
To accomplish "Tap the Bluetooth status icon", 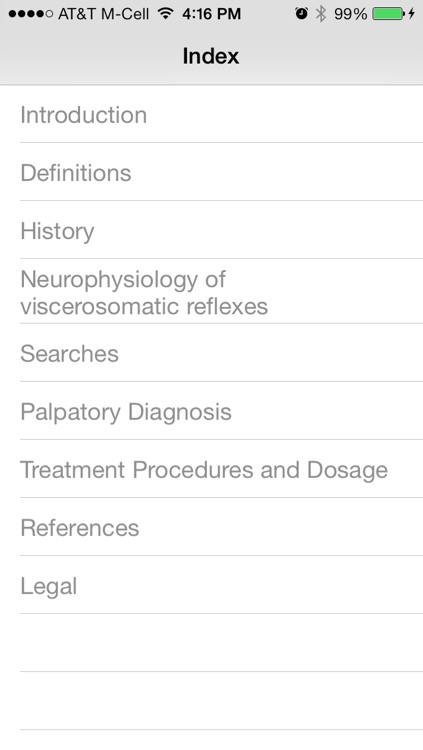I will pyautogui.click(x=321, y=14).
